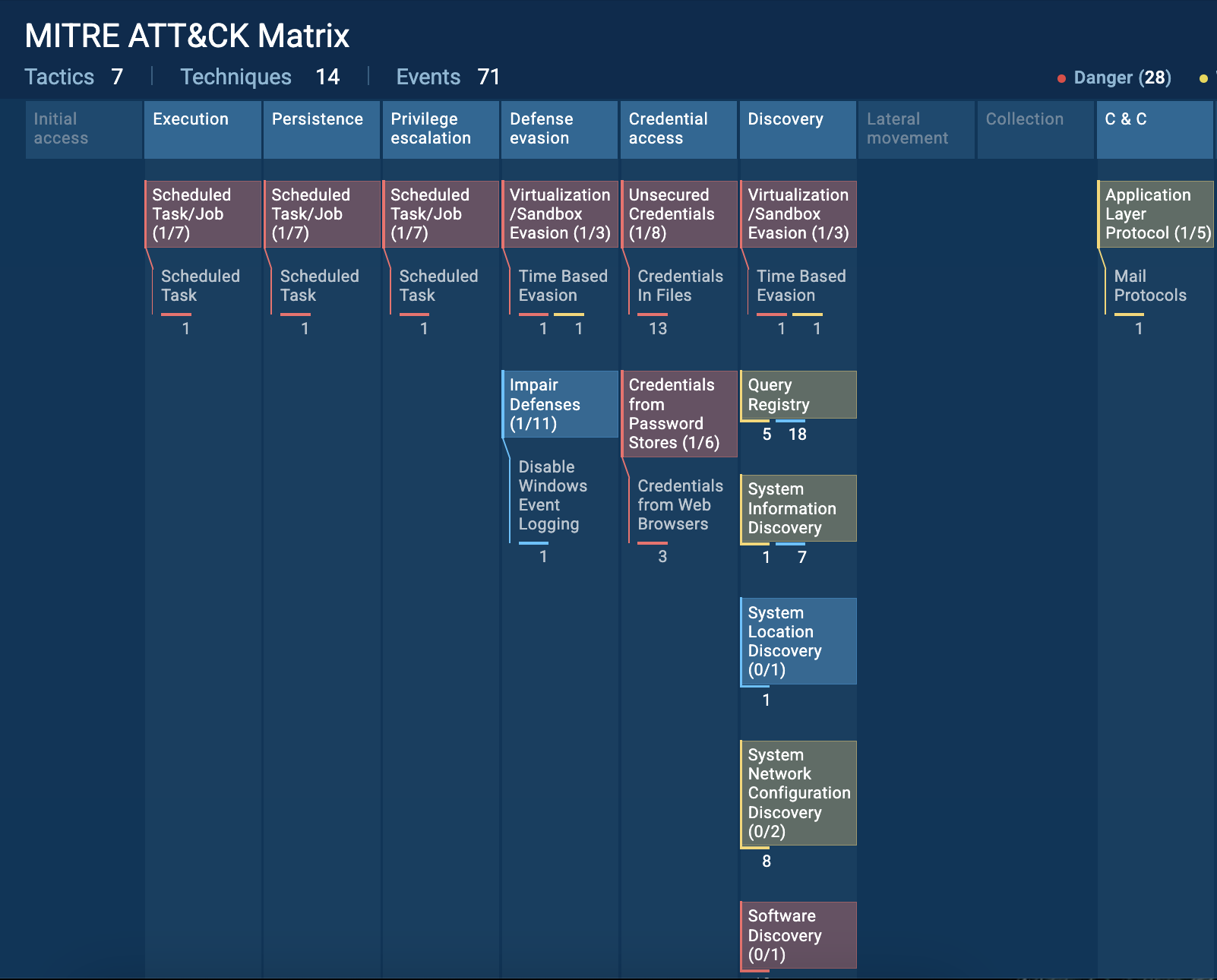Viewport: 1217px width, 980px height.
Task: Select the Software Discovery (0/1) card
Action: pyautogui.click(x=798, y=935)
